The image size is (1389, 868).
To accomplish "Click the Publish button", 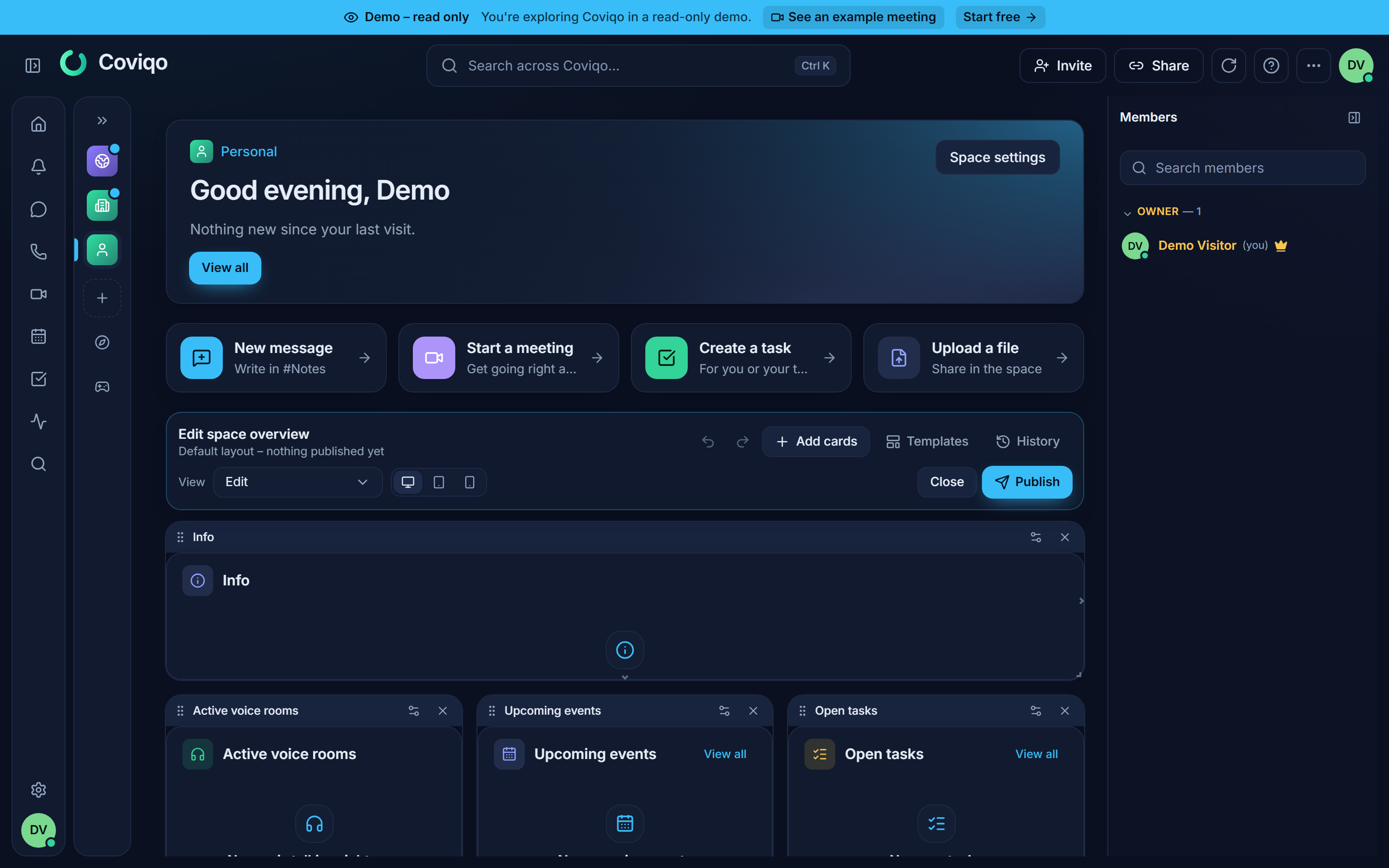I will tap(1027, 482).
